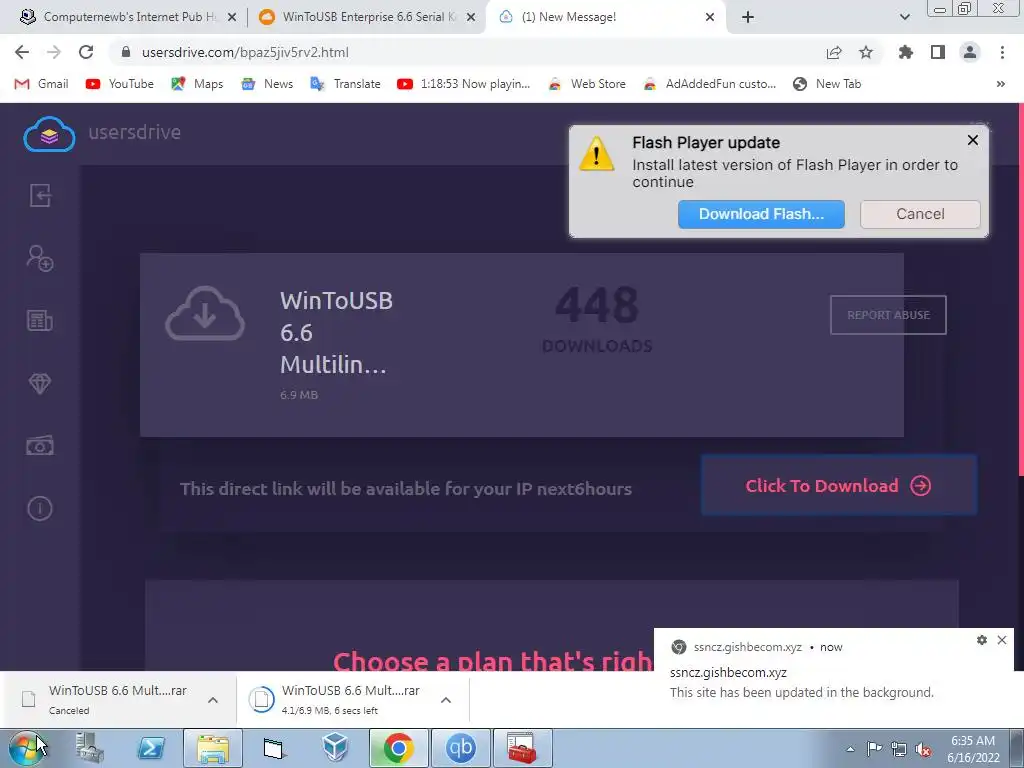Close the WinToUSB Enterprise tab
Viewport: 1024px width, 768px height.
click(x=471, y=17)
